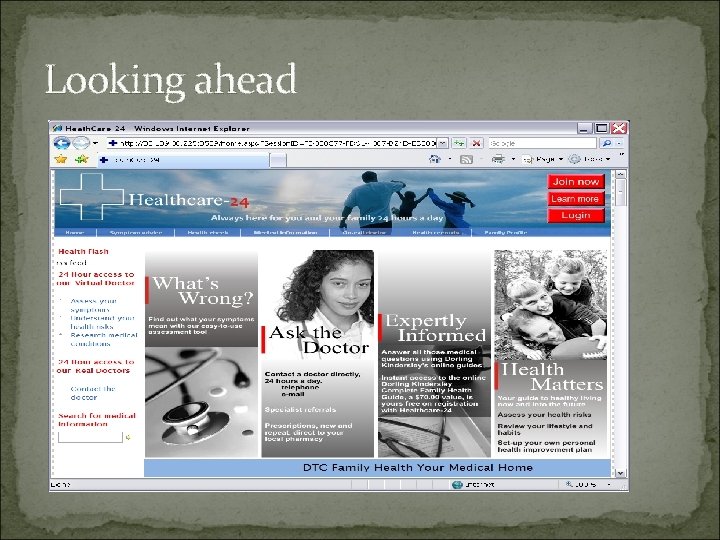Open the Tools menu in command bar
The image size is (720, 540).
pyautogui.click(x=590, y=159)
